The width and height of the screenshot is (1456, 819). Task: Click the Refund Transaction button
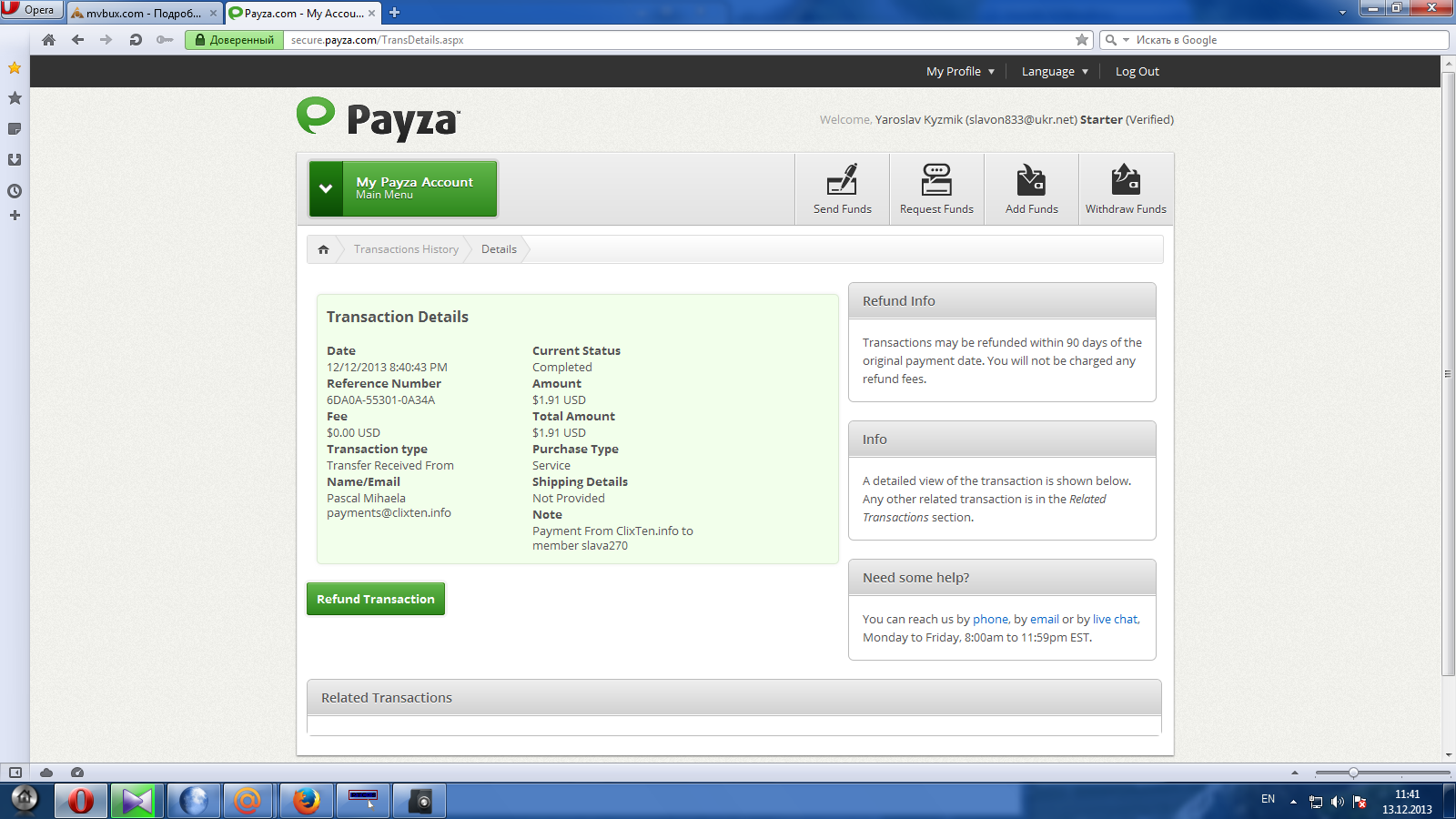point(376,599)
